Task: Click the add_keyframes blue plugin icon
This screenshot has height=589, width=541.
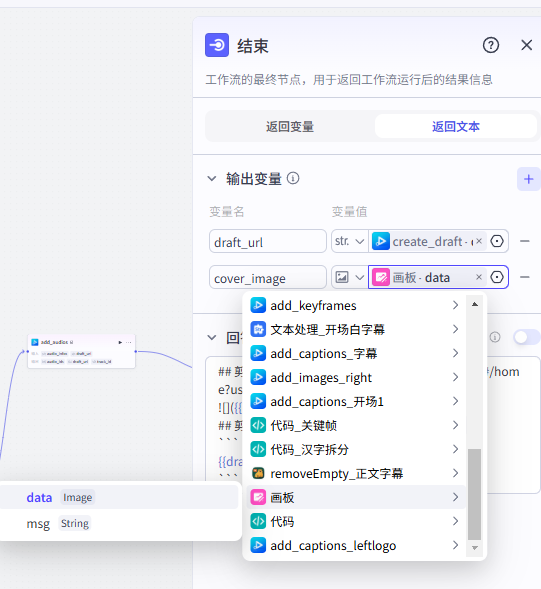Action: pos(258,305)
